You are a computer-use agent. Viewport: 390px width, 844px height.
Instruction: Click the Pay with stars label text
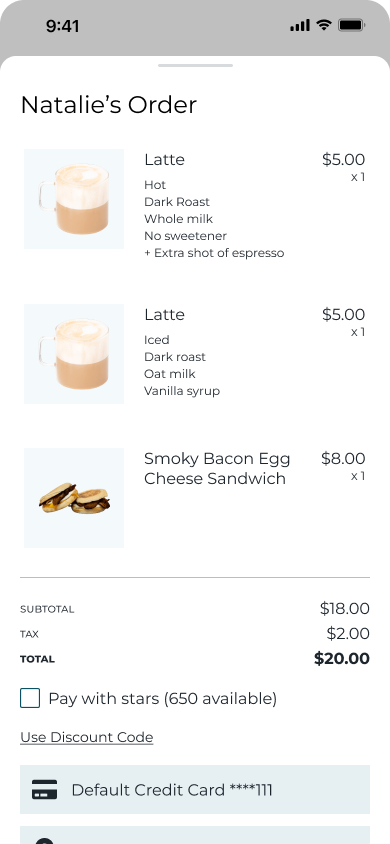pyautogui.click(x=162, y=699)
